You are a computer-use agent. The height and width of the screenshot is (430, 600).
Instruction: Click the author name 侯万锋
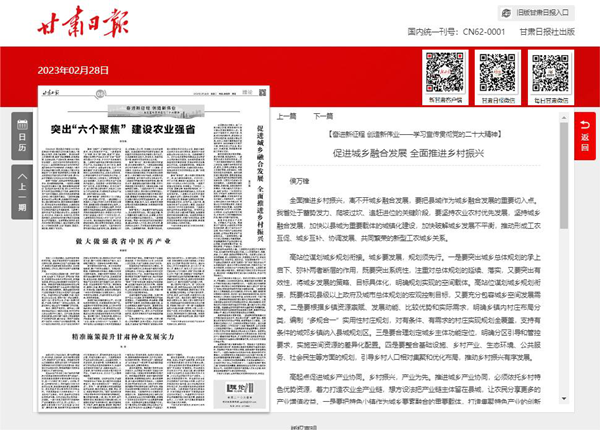(x=299, y=181)
